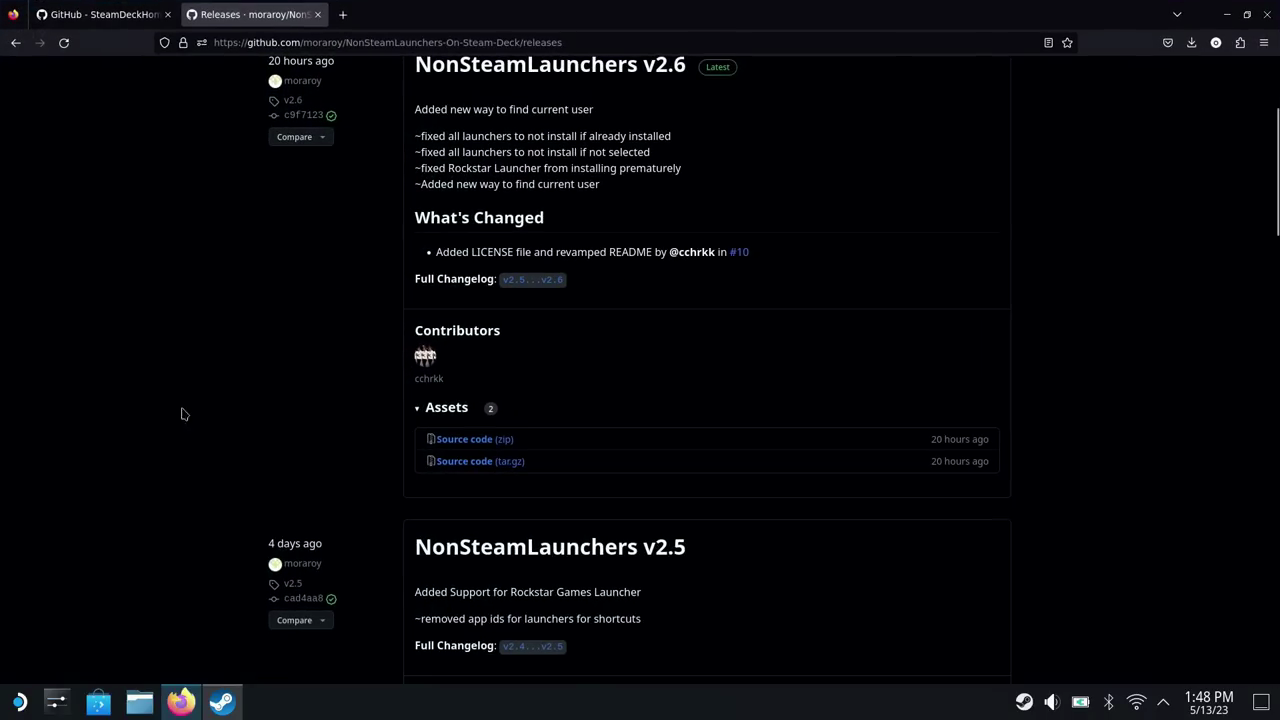Open commit cad4aa8 link
The height and width of the screenshot is (720, 1280).
point(303,598)
